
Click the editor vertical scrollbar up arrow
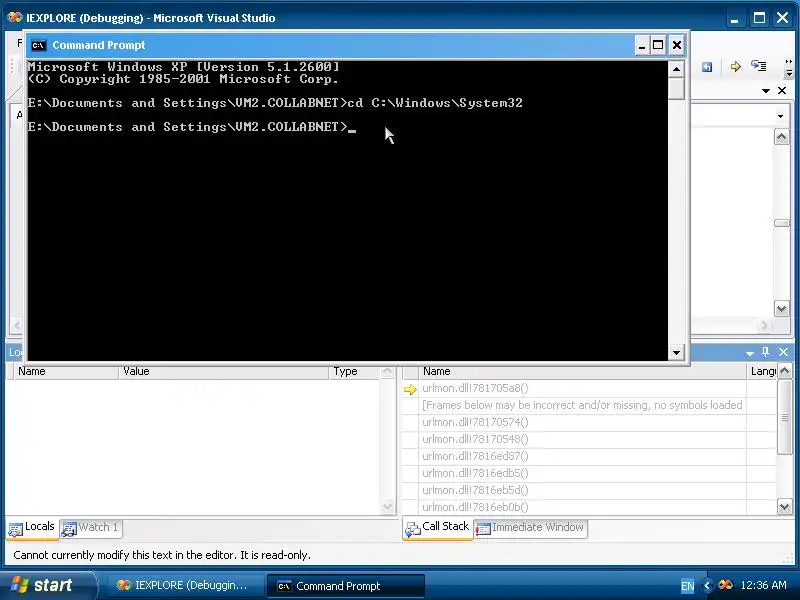782,137
